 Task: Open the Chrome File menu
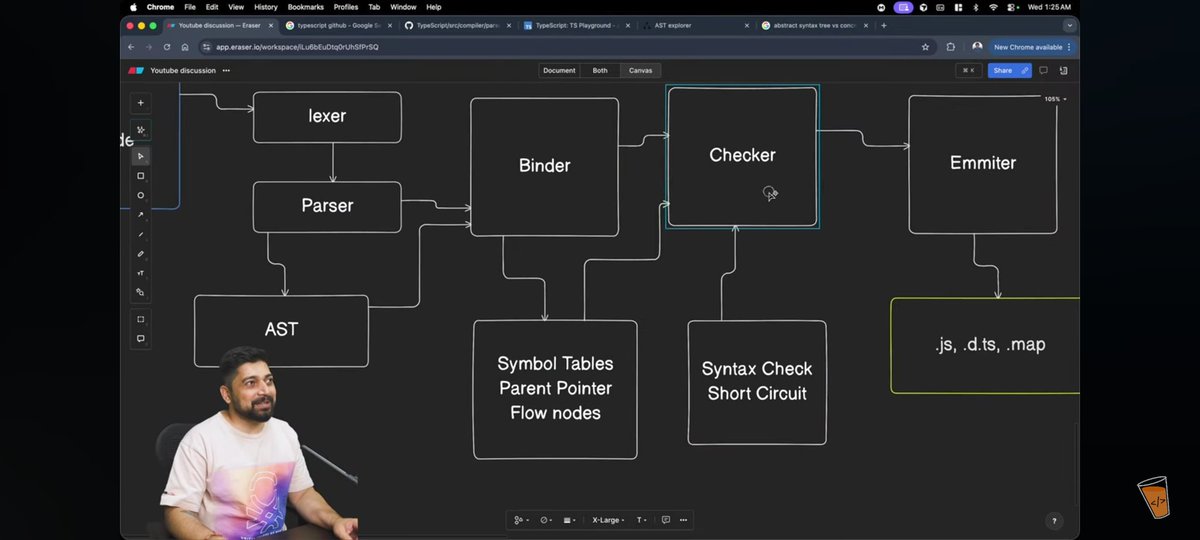pyautogui.click(x=188, y=7)
